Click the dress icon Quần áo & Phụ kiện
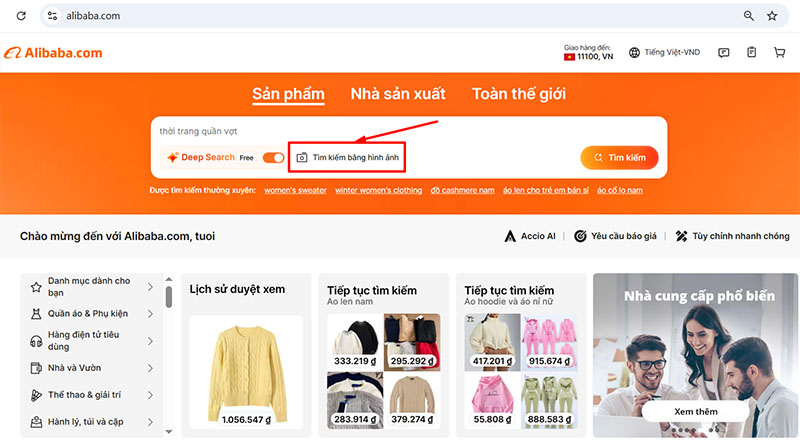The width and height of the screenshot is (800, 443). 36,314
